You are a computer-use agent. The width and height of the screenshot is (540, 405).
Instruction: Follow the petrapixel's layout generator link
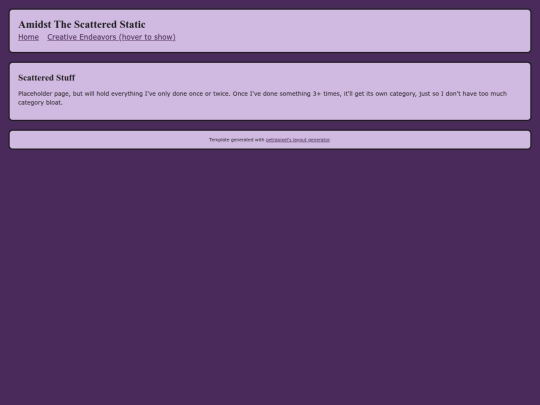pyautogui.click(x=298, y=140)
